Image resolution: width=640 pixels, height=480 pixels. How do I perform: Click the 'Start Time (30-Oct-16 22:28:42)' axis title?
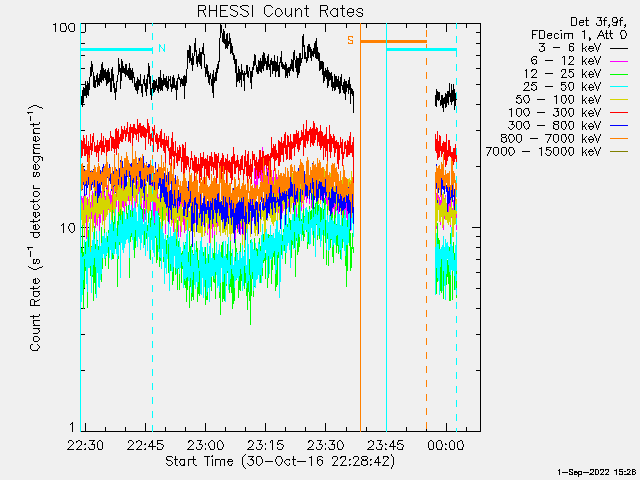click(x=280, y=461)
